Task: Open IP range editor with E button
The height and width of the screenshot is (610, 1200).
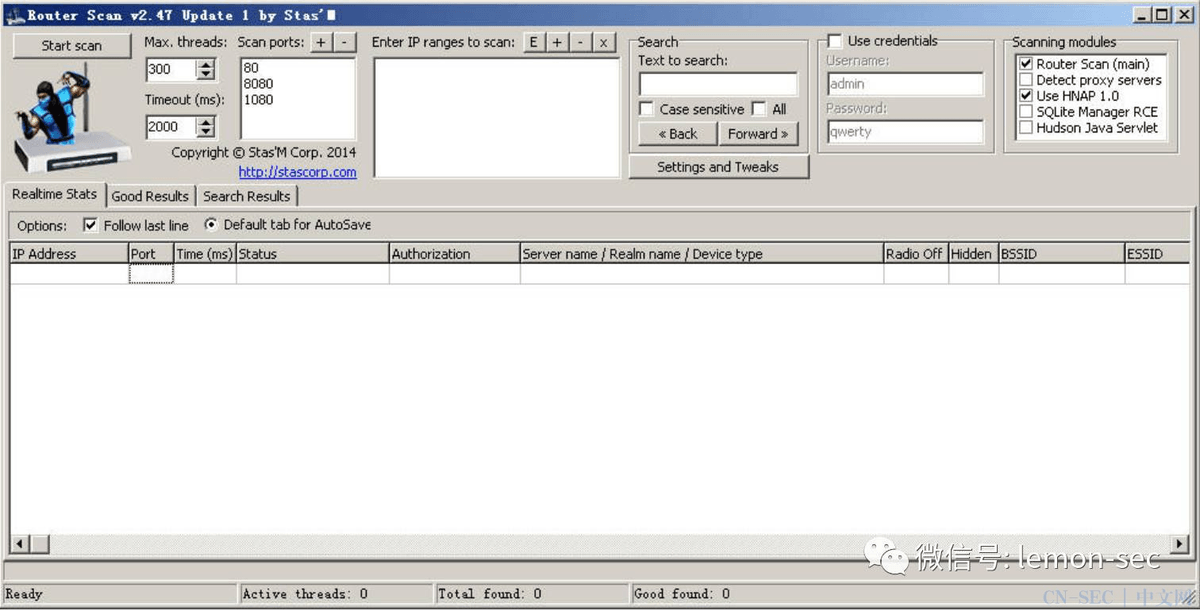Action: pyautogui.click(x=534, y=42)
